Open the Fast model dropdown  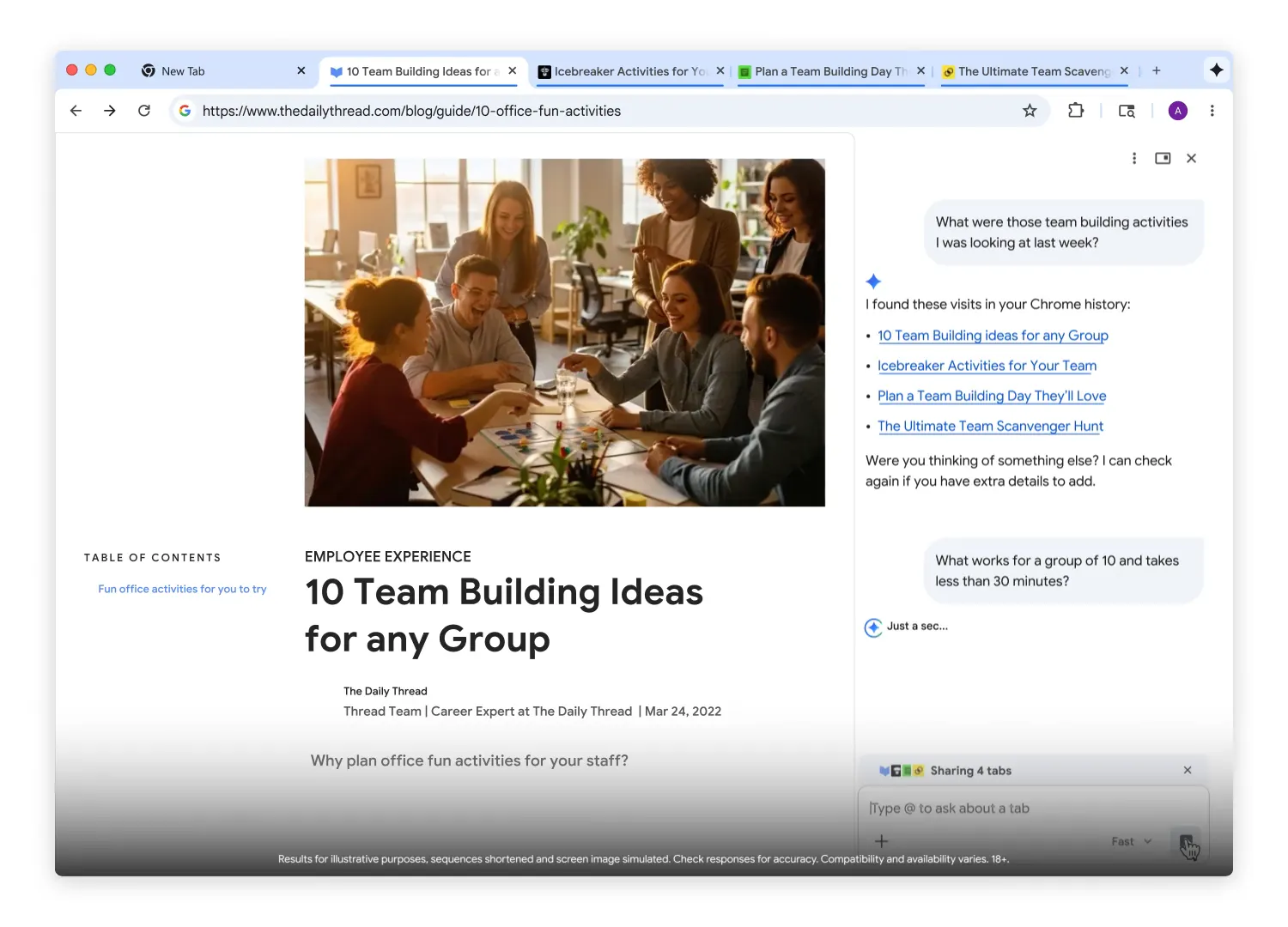pos(1131,841)
